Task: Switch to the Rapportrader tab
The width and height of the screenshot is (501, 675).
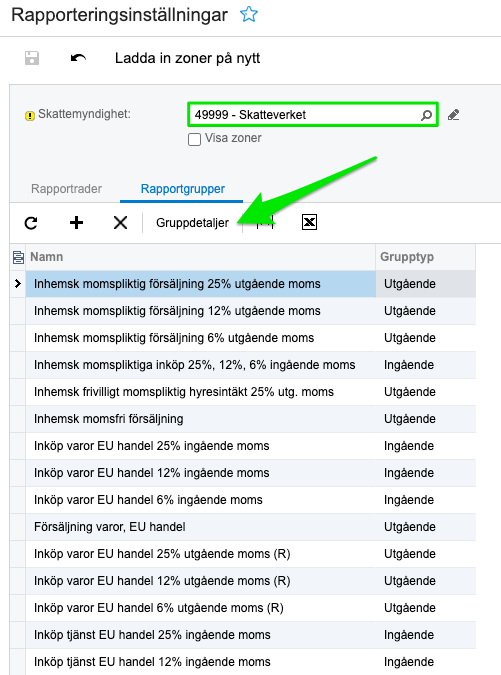Action: pos(66,189)
